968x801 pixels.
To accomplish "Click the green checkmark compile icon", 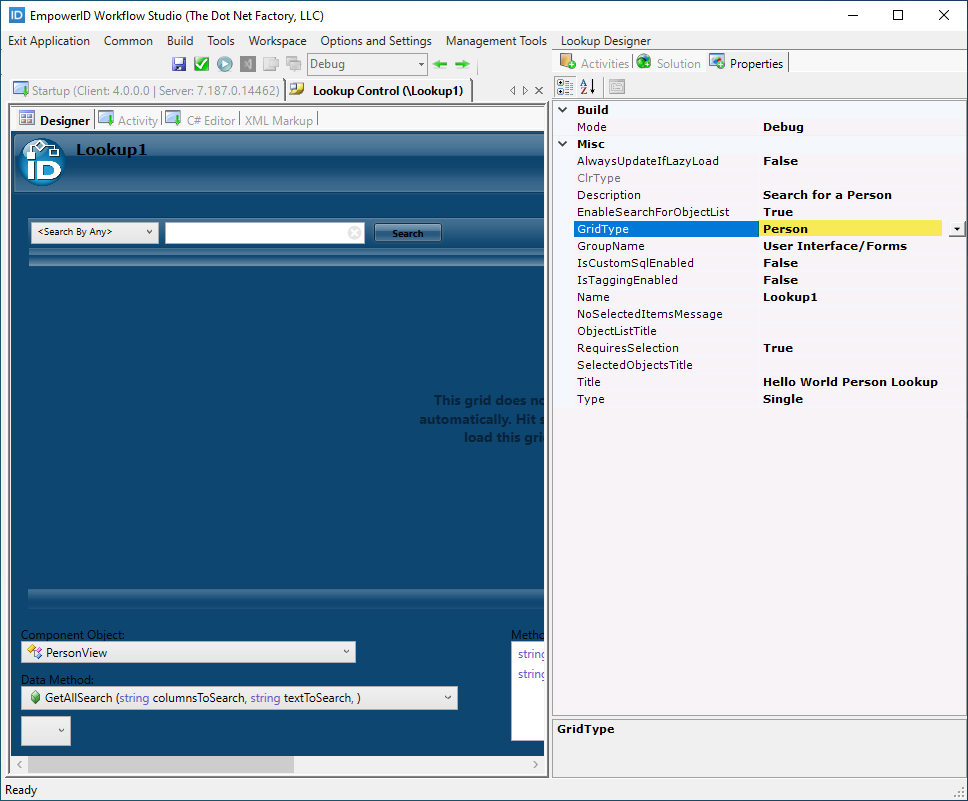I will (x=201, y=64).
